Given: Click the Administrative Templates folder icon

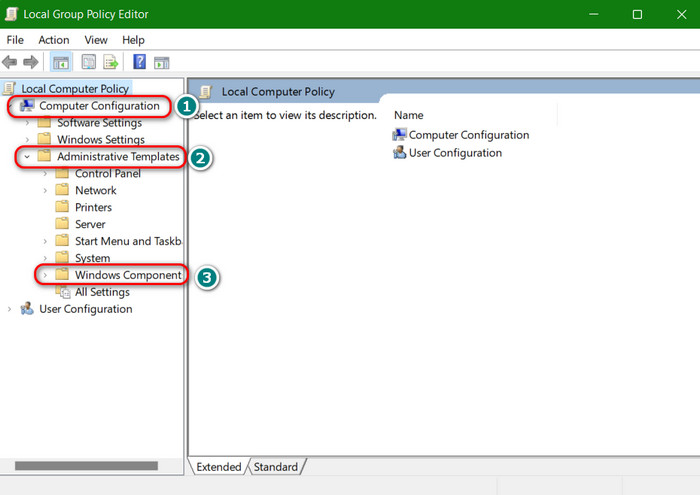Looking at the screenshot, I should pyautogui.click(x=44, y=156).
